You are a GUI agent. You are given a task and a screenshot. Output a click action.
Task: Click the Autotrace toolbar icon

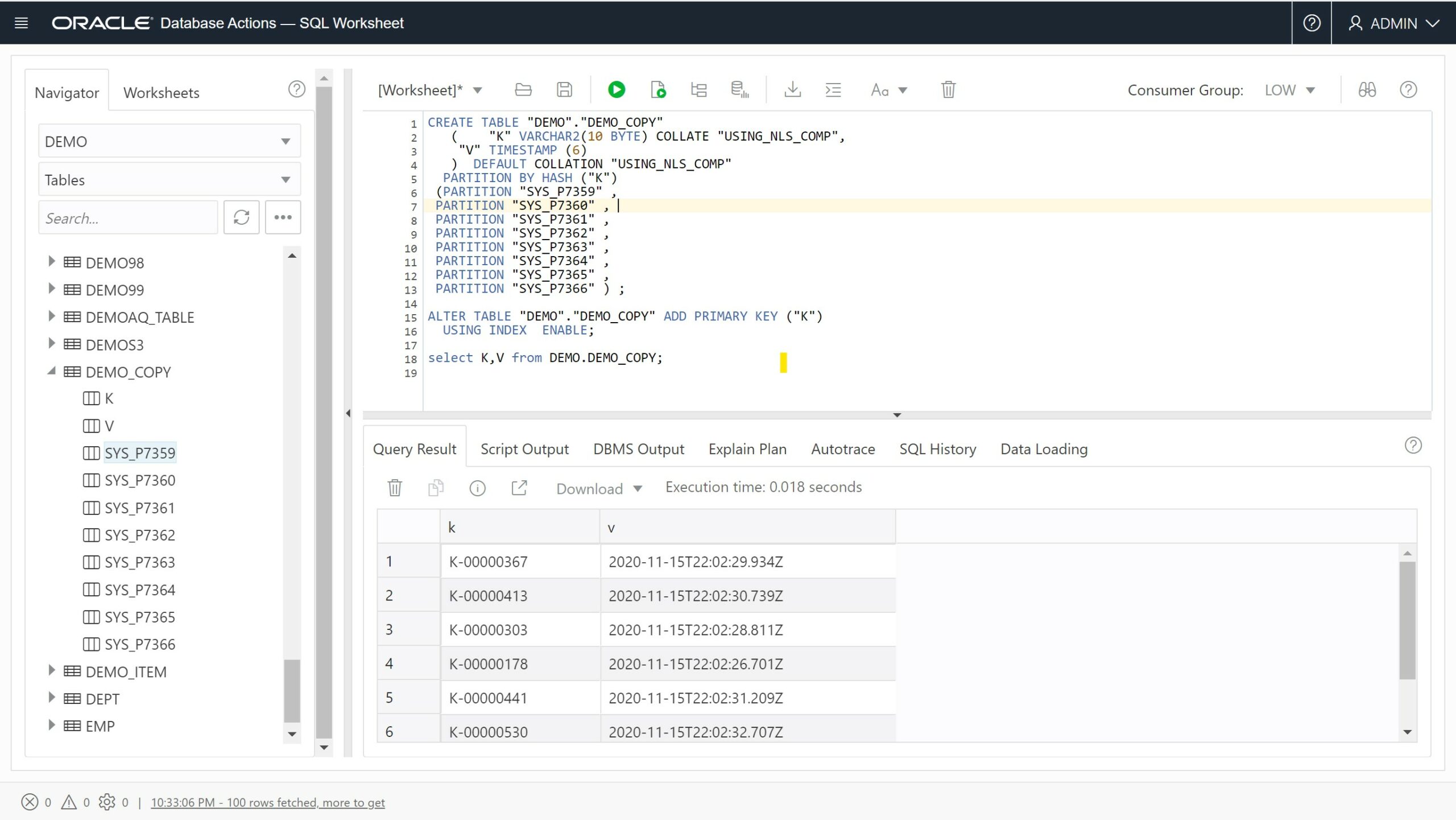(739, 90)
